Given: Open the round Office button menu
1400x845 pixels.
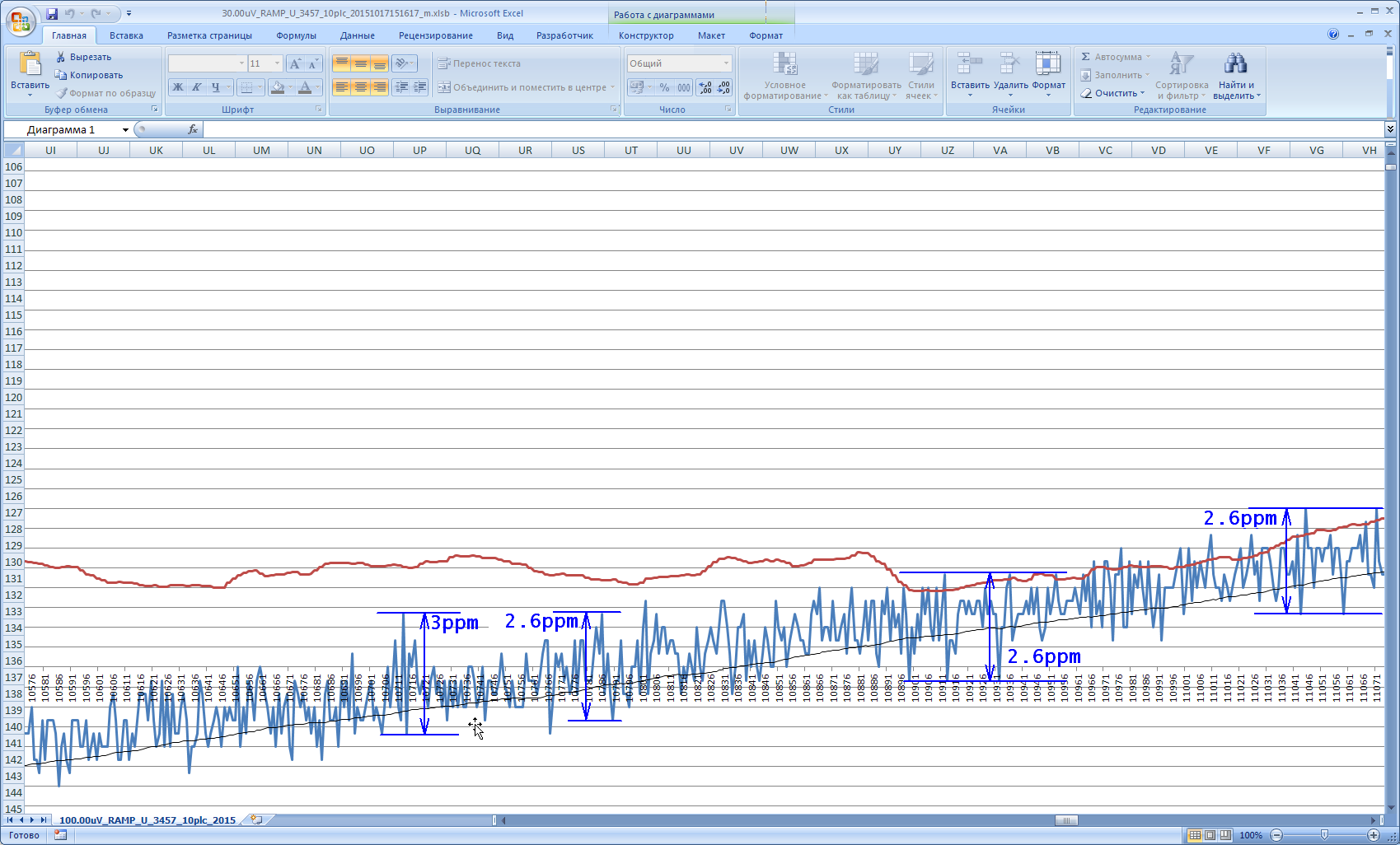Looking at the screenshot, I should click(20, 21).
